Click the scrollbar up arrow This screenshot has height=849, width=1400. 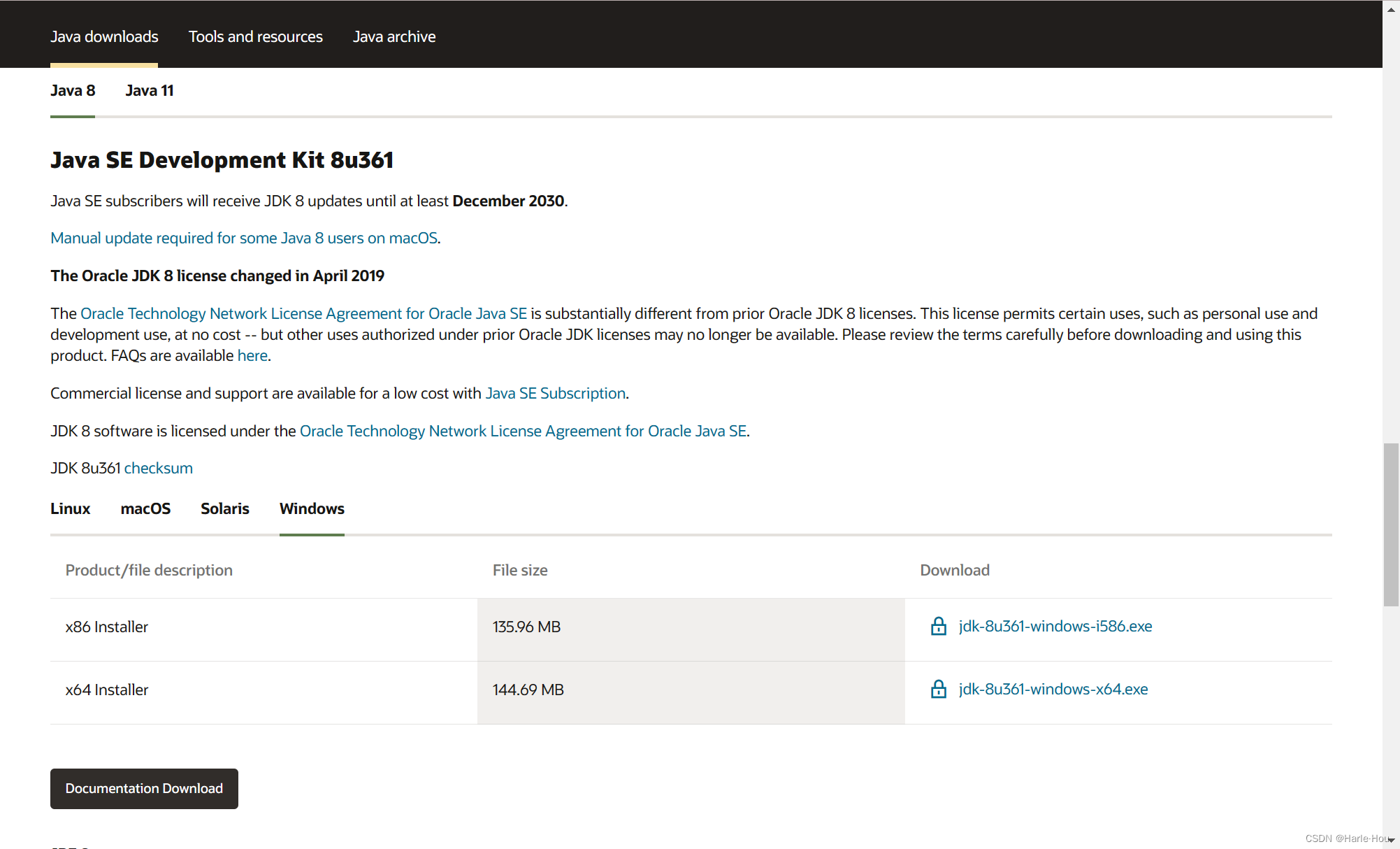click(1391, 9)
